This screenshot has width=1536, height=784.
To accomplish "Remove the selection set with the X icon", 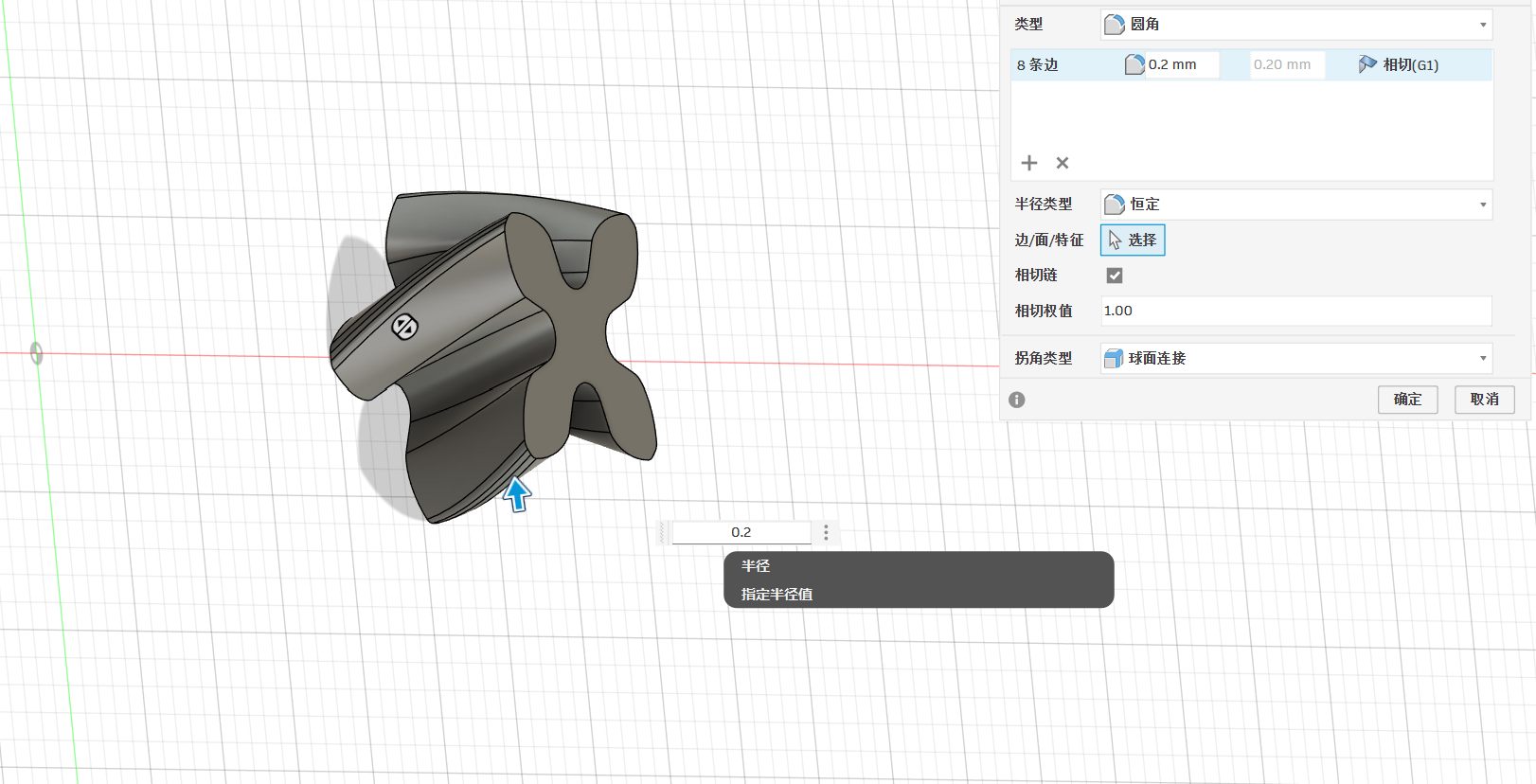I will click(1063, 163).
